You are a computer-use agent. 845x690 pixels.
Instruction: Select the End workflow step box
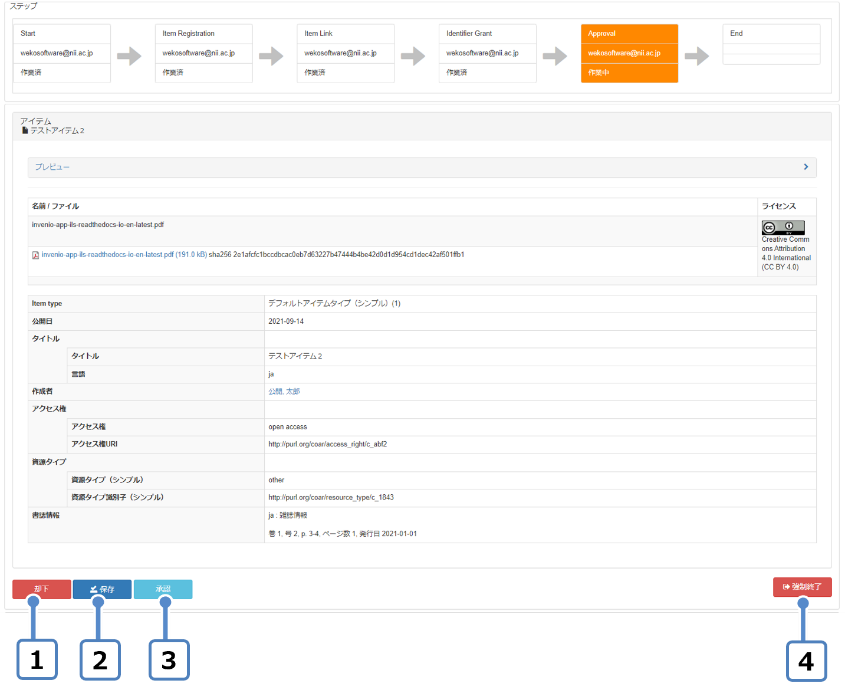pyautogui.click(x=771, y=53)
